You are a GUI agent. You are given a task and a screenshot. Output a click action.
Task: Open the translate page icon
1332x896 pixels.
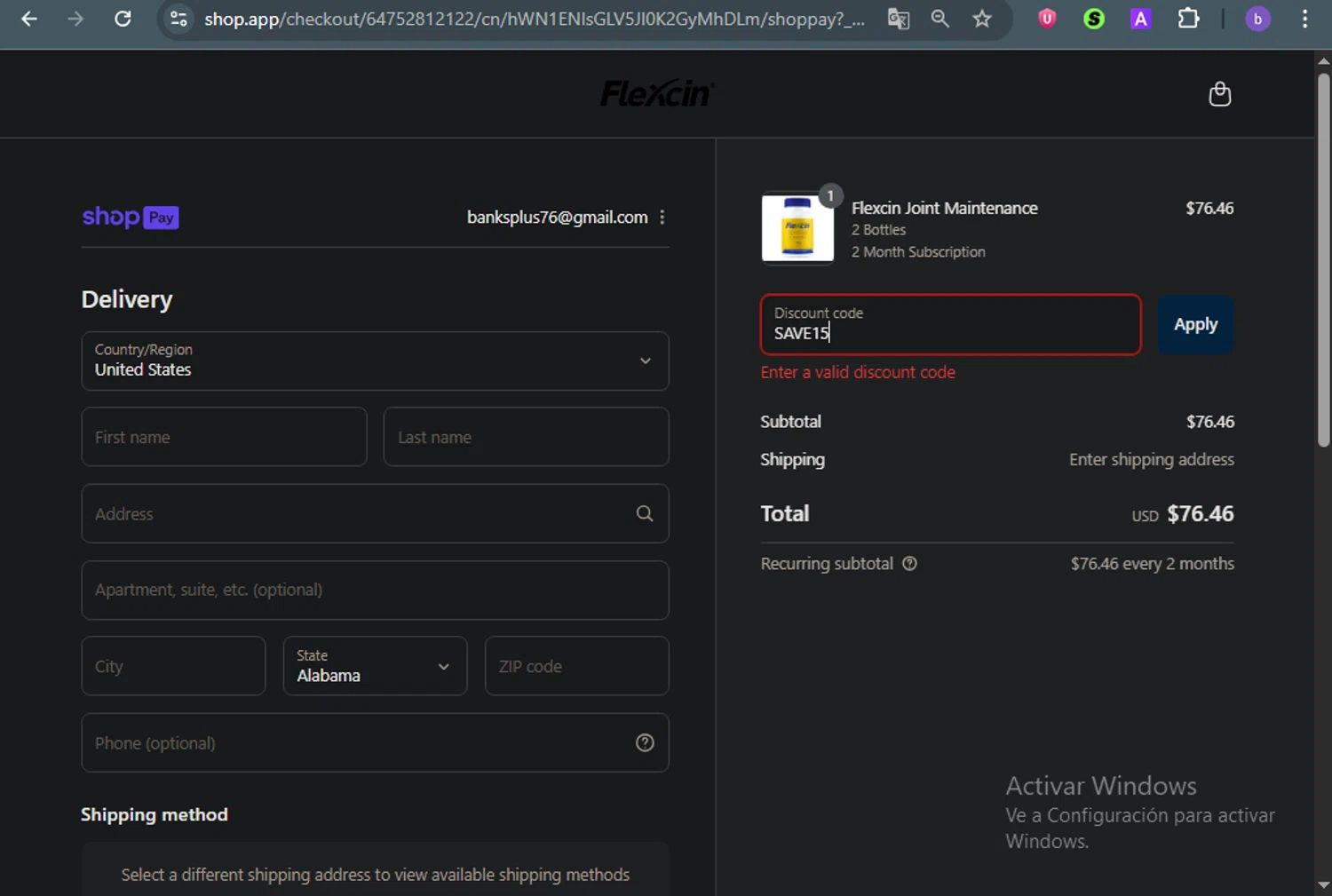(899, 19)
